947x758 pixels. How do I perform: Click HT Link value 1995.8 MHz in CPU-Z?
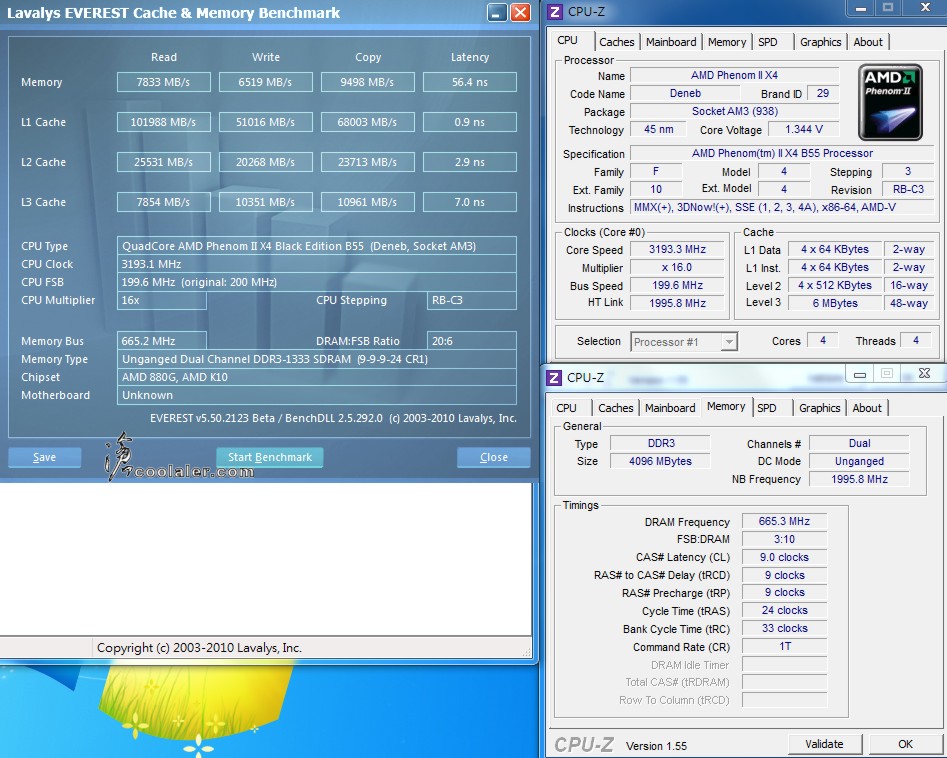click(677, 303)
